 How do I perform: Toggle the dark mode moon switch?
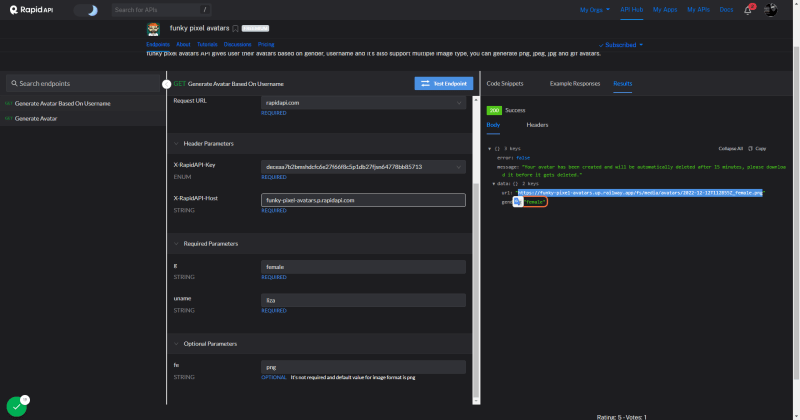tap(86, 10)
